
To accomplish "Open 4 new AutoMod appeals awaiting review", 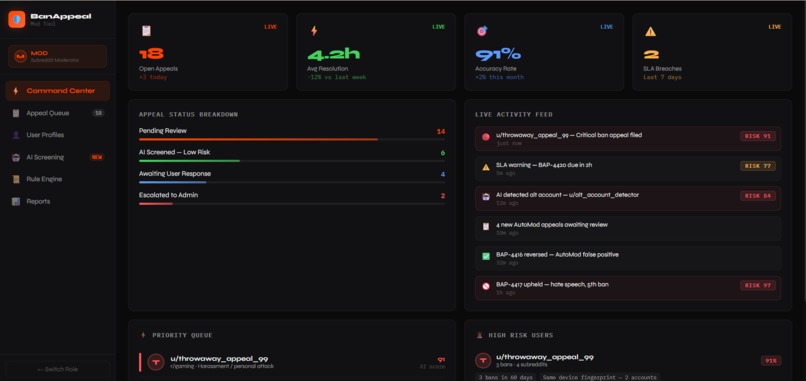I will (x=628, y=228).
